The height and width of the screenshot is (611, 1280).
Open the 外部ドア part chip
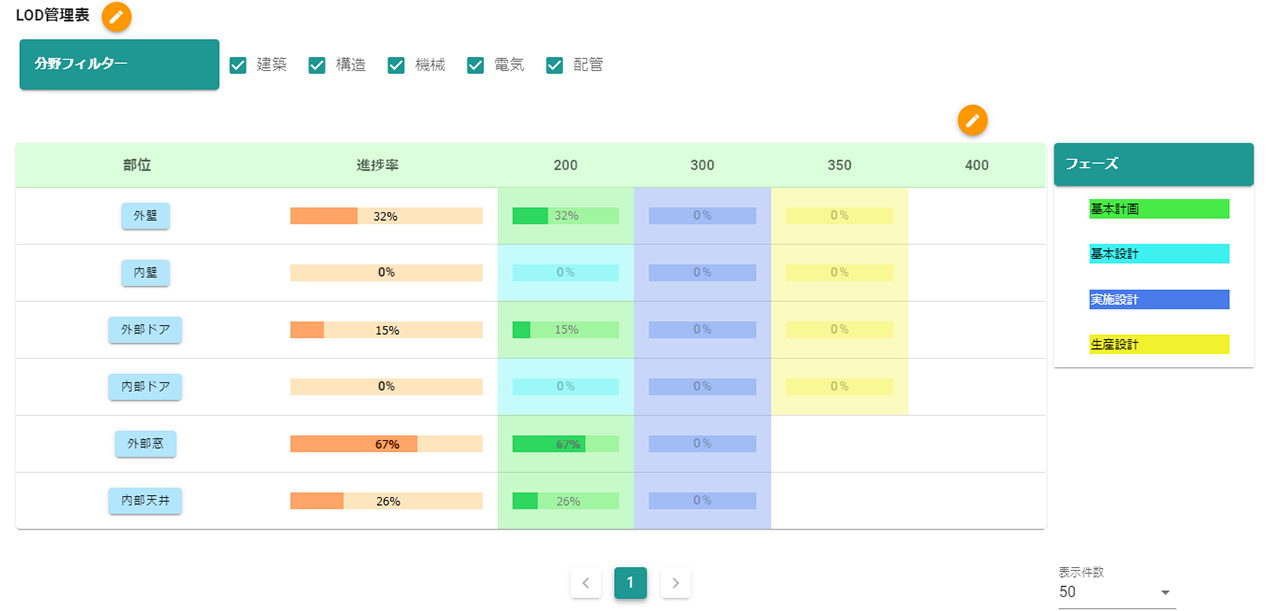[x=145, y=330]
